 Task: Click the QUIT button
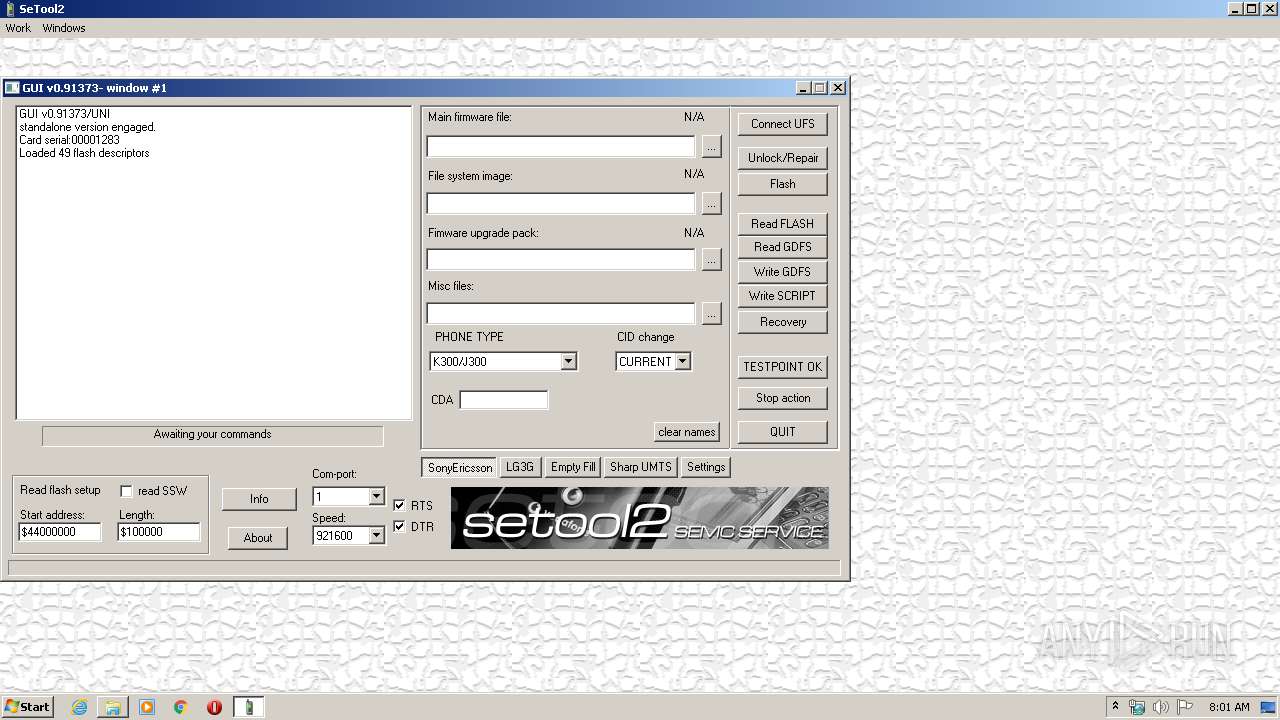pos(783,432)
